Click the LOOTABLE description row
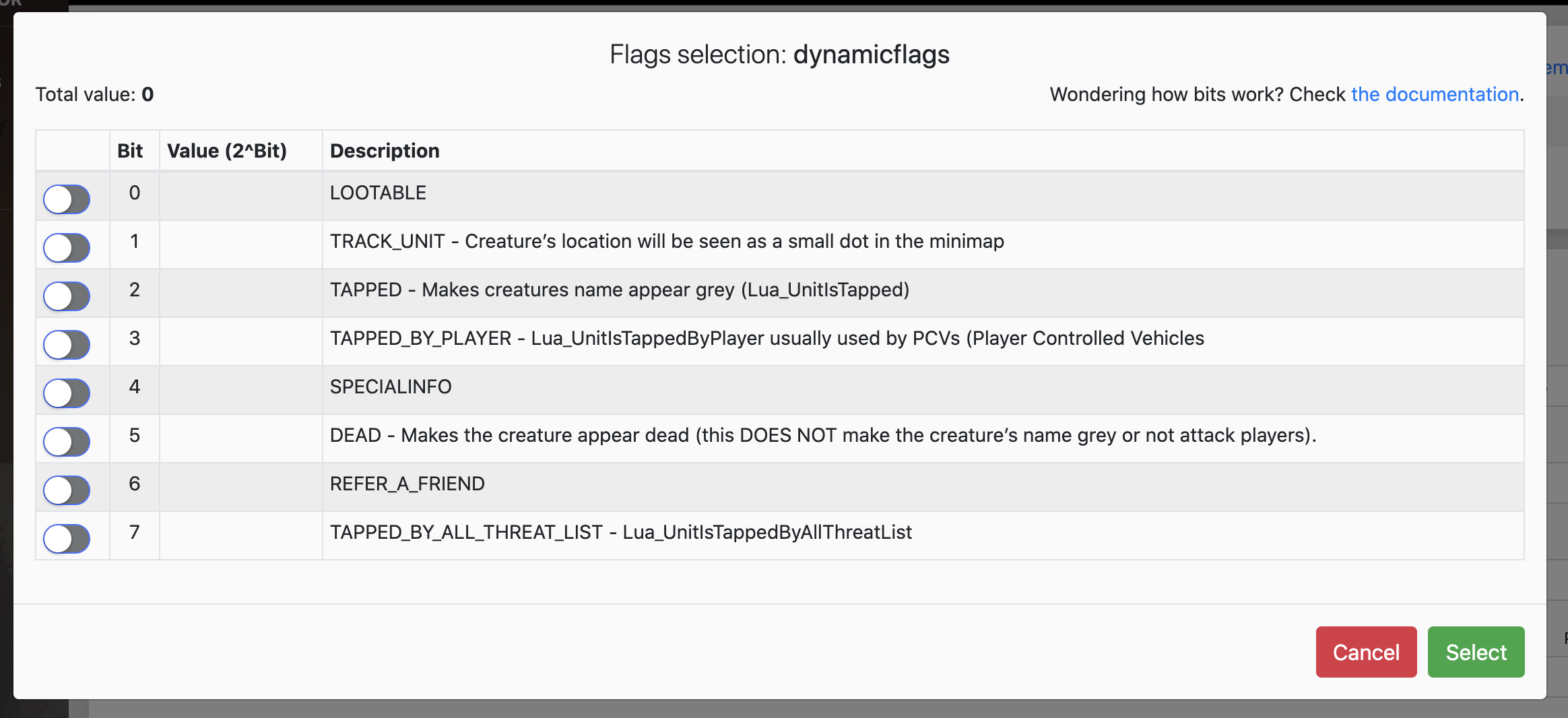The image size is (1568, 718). tap(378, 193)
